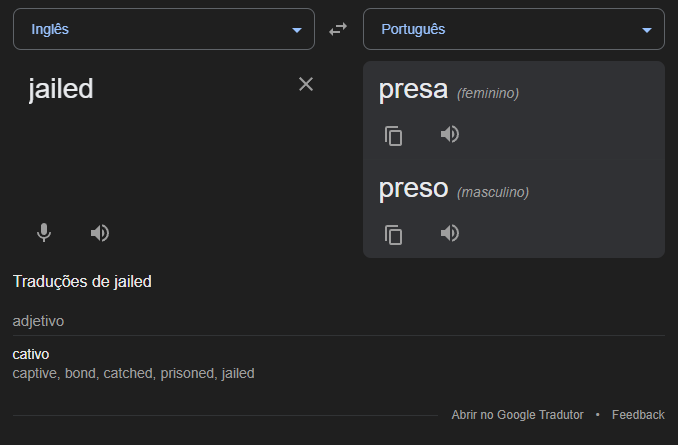Open 'Abrir no Google Tradutor' link
Viewport: 678px width, 445px height.
pyautogui.click(x=518, y=415)
